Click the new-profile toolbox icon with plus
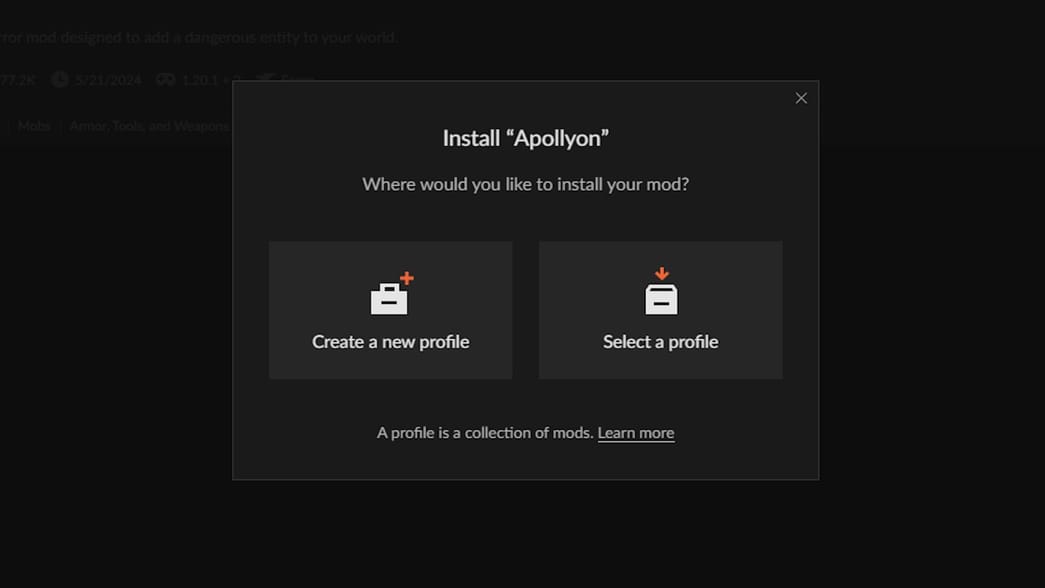The image size is (1045, 588). point(390,293)
